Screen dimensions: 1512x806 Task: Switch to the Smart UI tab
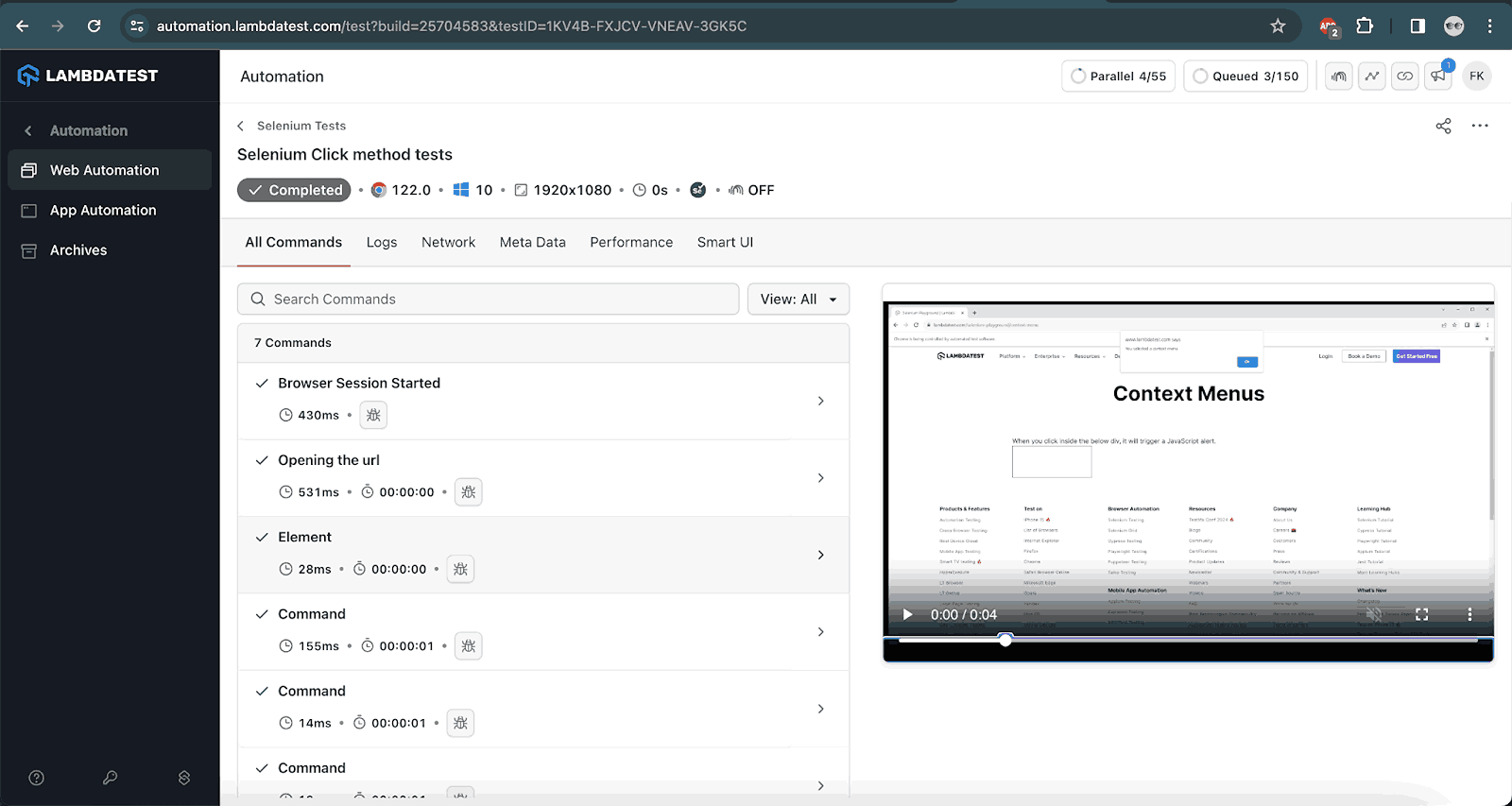pos(726,242)
